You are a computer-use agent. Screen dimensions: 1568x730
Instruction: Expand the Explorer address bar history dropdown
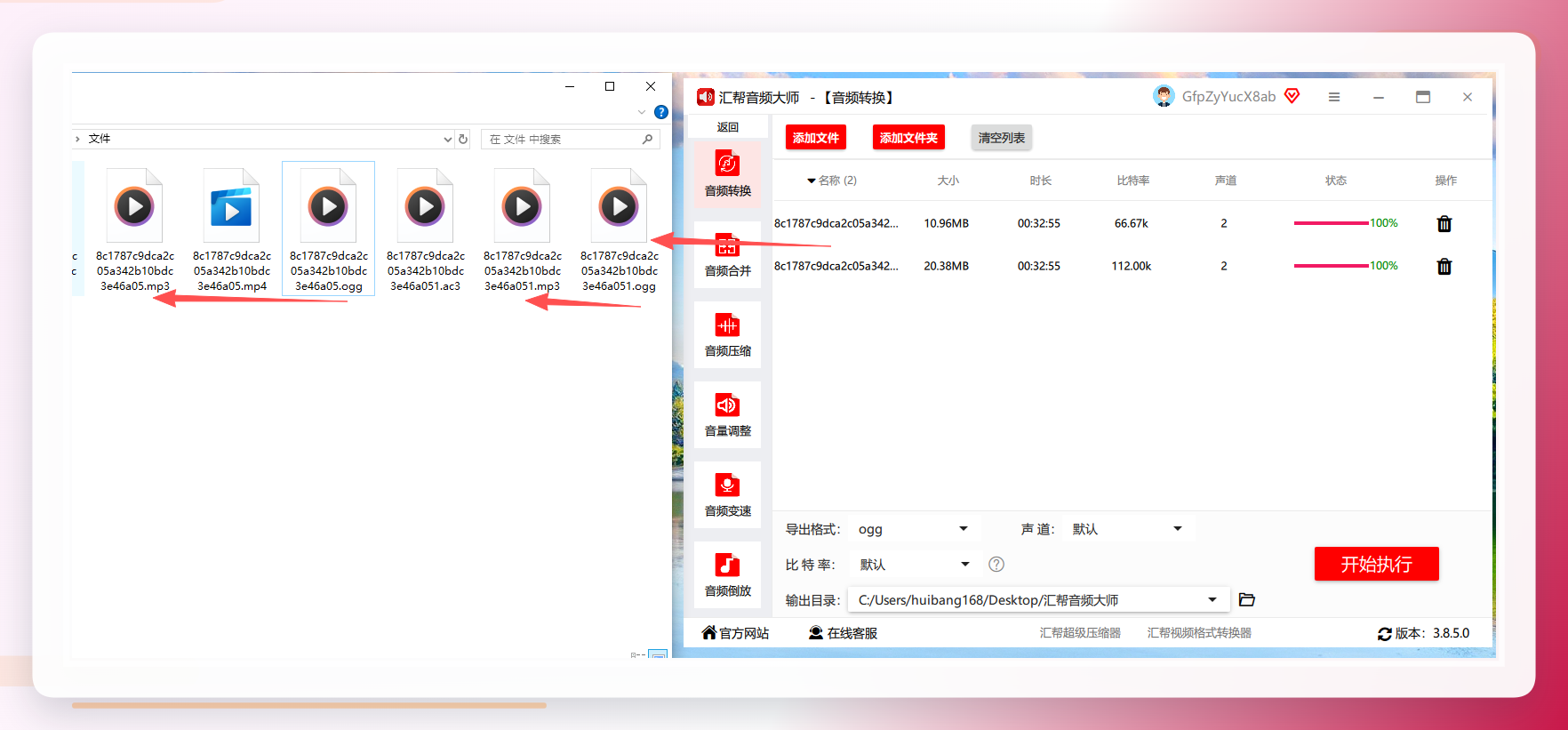[448, 139]
